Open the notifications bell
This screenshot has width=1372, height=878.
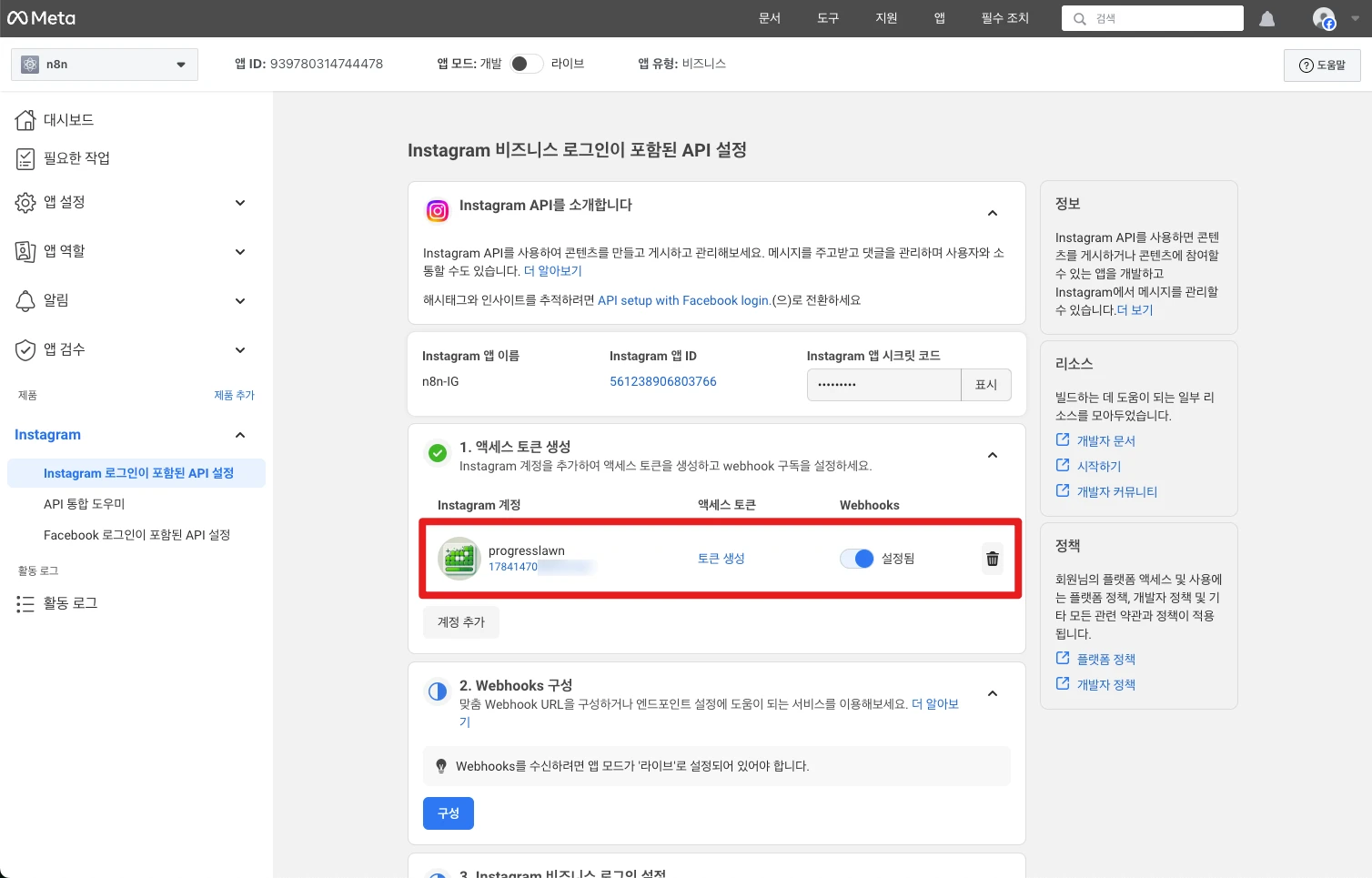(1266, 18)
